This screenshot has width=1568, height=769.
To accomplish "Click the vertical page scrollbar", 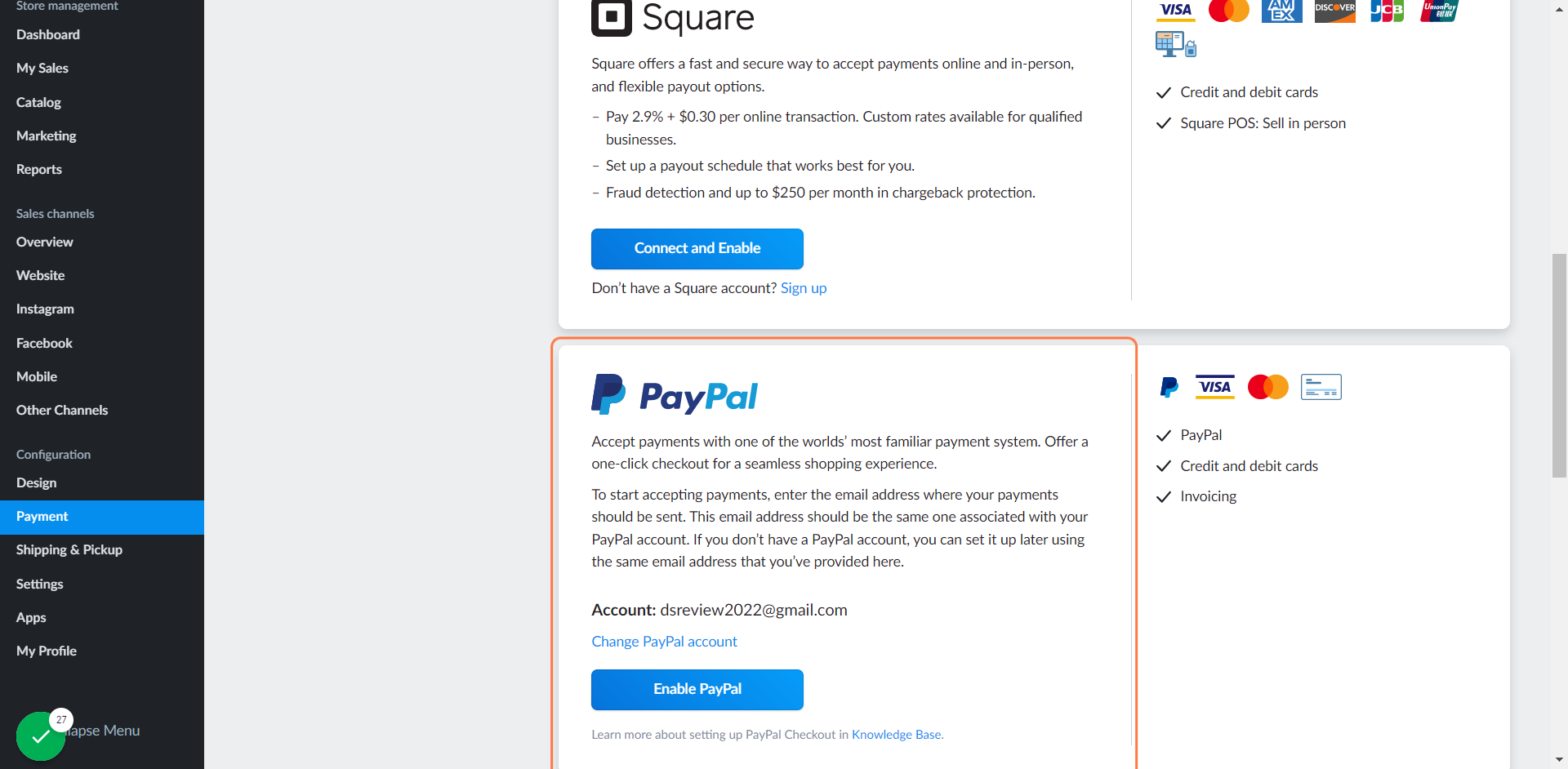I will coord(1559,366).
